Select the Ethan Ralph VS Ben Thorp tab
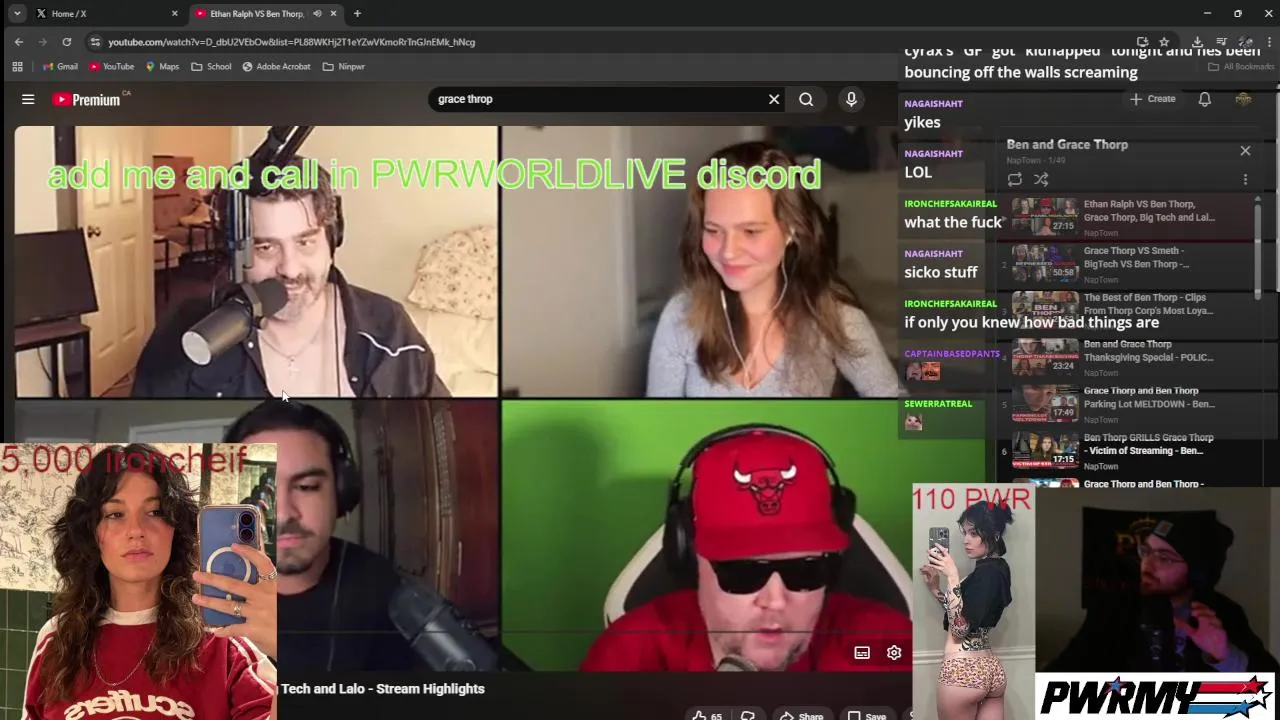 258,14
